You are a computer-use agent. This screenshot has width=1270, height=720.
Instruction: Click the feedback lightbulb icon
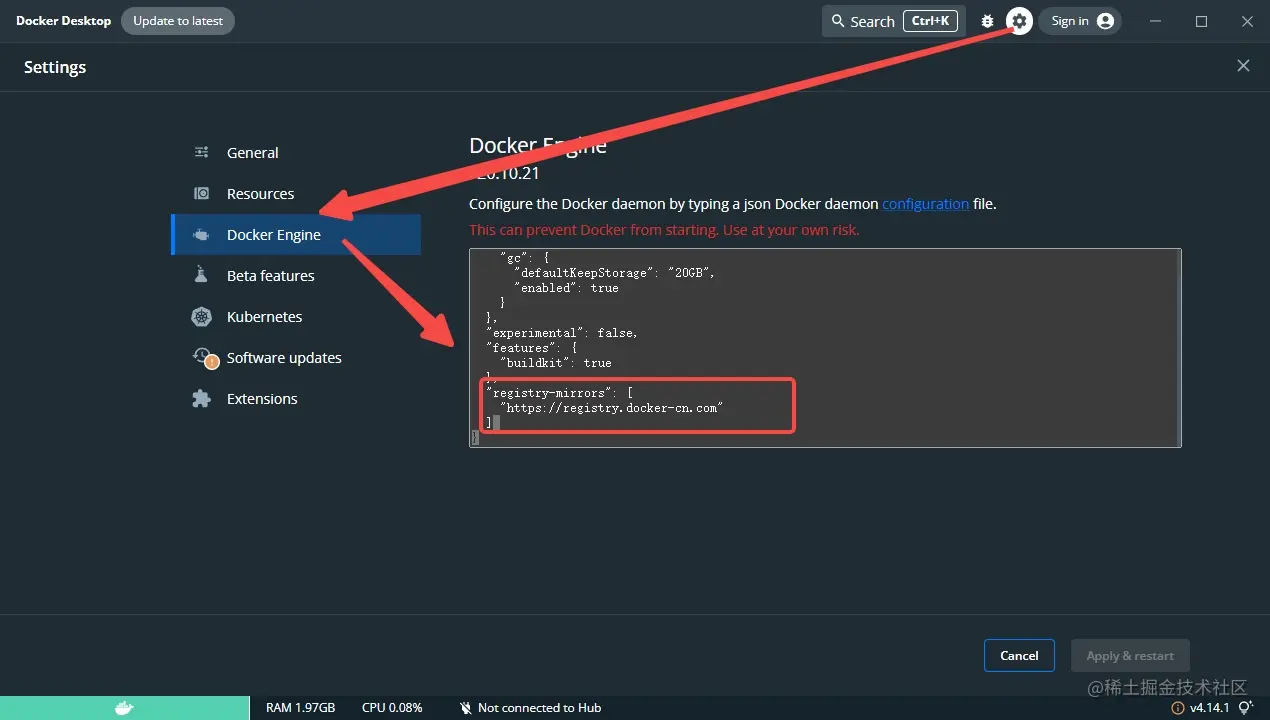pyautogui.click(x=1244, y=707)
